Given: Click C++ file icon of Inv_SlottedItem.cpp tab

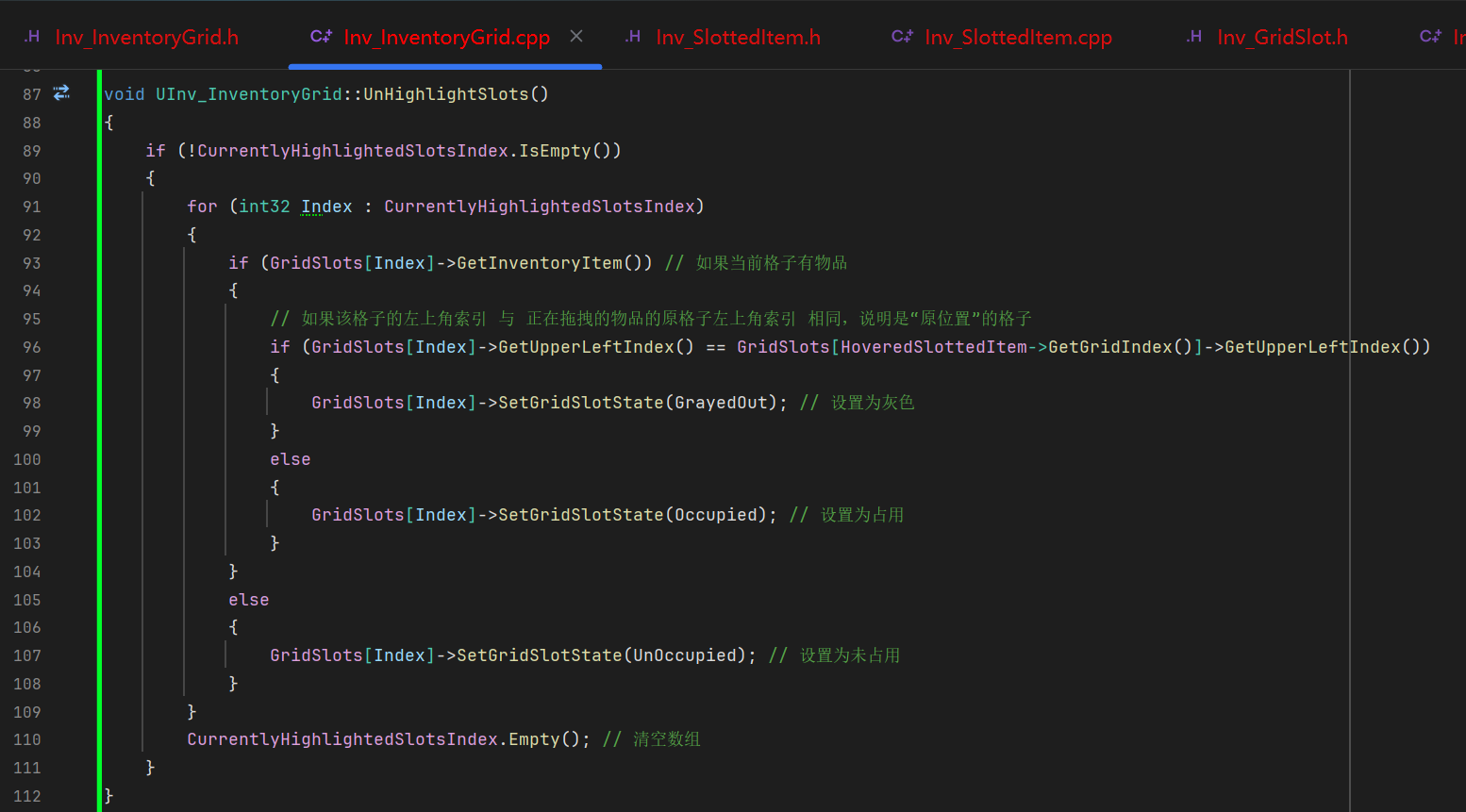Looking at the screenshot, I should coord(902,36).
